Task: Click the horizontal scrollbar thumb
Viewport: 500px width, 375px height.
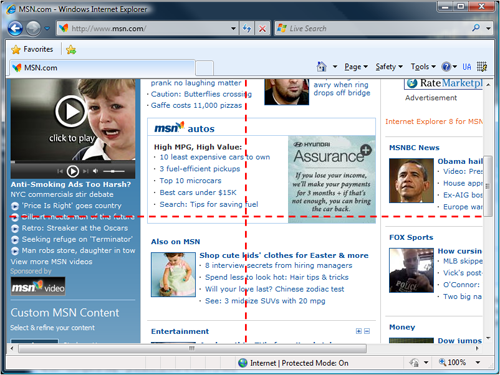Action: tap(193, 348)
